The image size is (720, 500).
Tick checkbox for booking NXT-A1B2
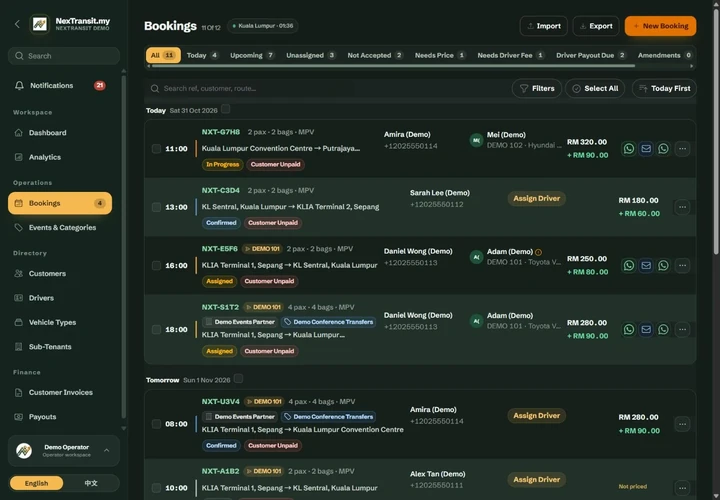pyautogui.click(x=156, y=488)
